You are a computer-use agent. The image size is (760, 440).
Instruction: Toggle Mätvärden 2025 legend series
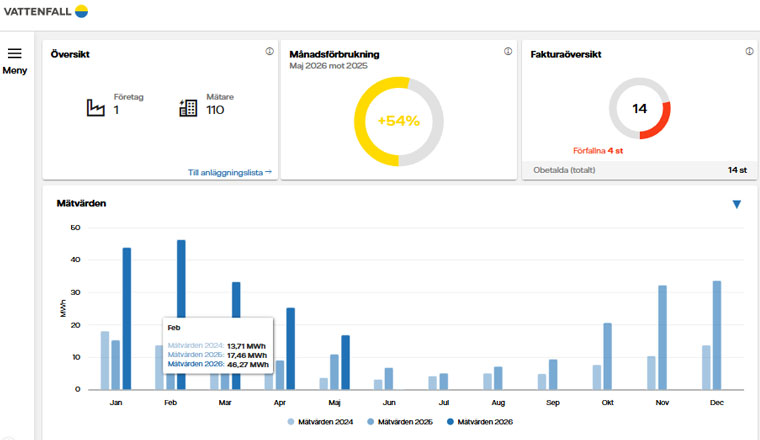coord(400,422)
